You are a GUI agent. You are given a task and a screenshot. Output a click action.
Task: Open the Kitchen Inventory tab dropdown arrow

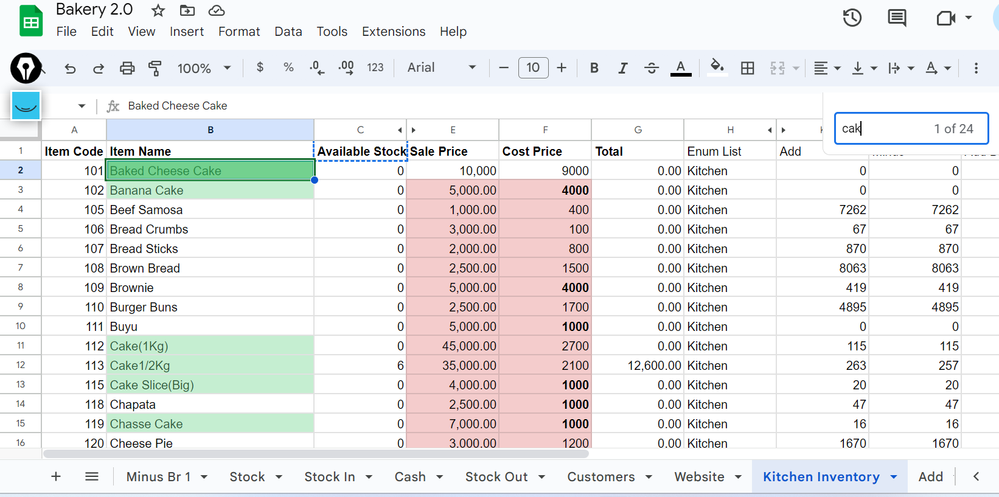point(893,477)
